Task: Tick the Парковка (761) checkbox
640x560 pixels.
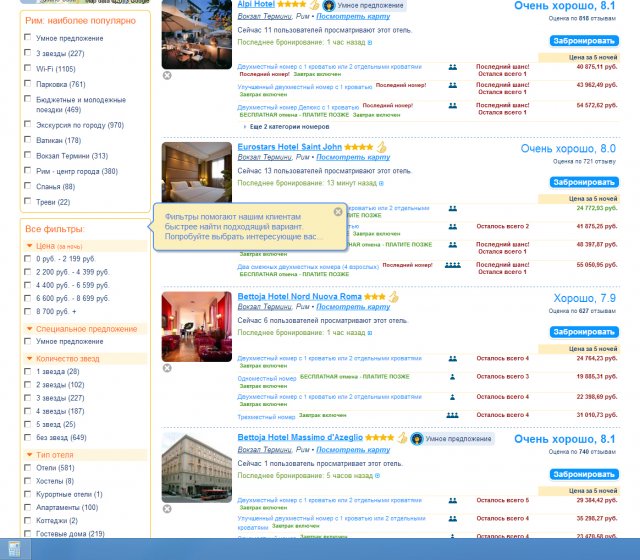Action: (x=27, y=83)
